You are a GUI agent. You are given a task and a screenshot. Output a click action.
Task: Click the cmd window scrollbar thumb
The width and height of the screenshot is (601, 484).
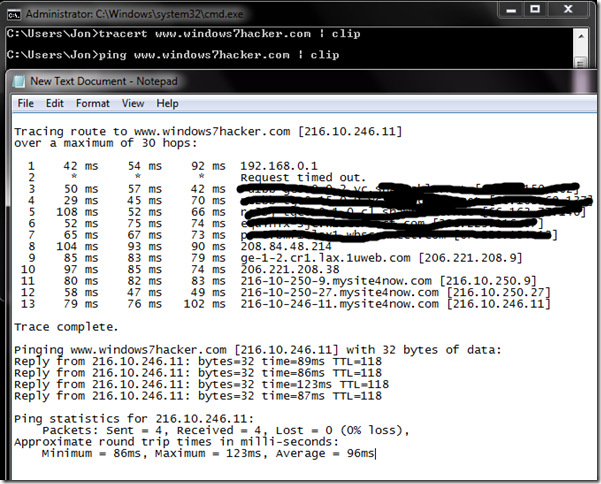click(581, 62)
